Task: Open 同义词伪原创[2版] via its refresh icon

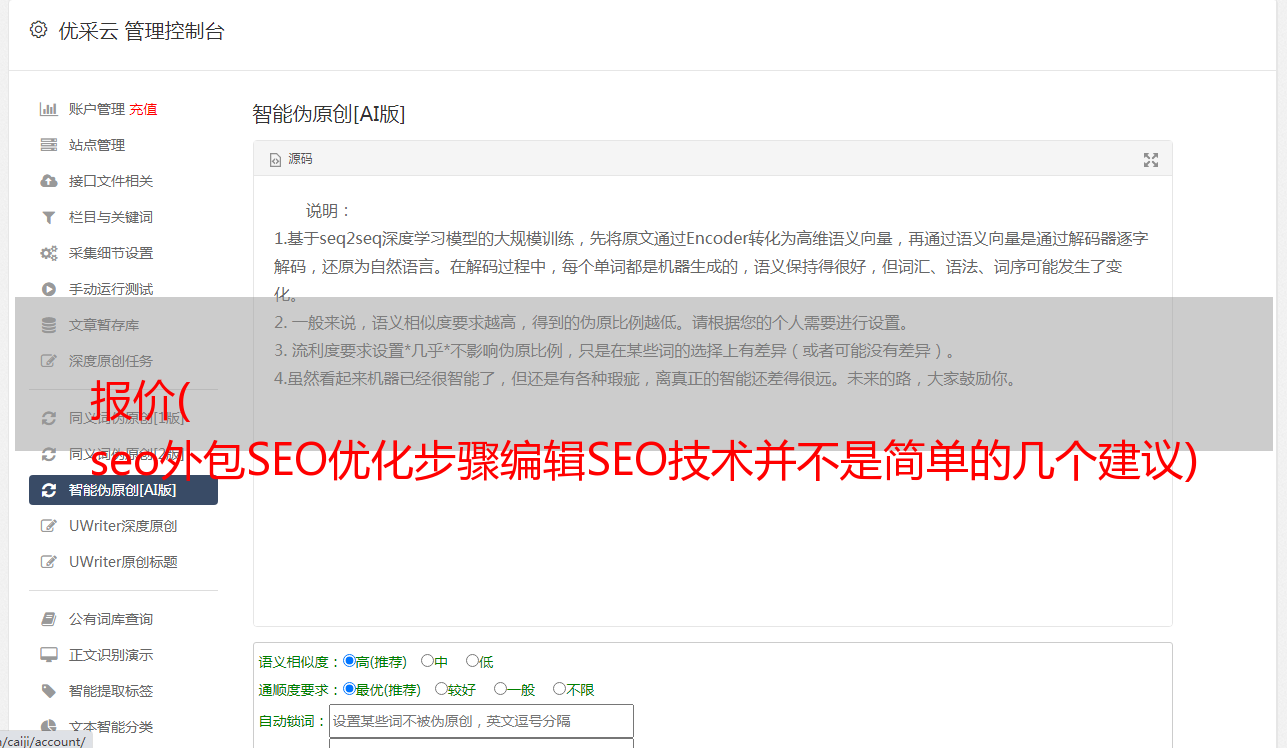Action: click(x=48, y=454)
